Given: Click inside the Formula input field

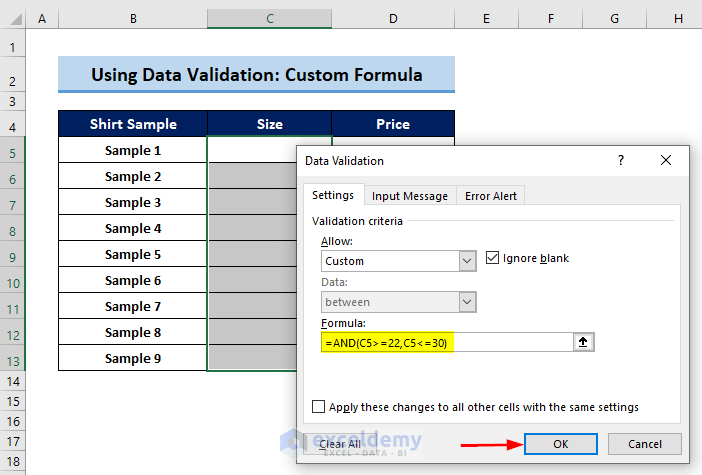Looking at the screenshot, I should [445, 342].
